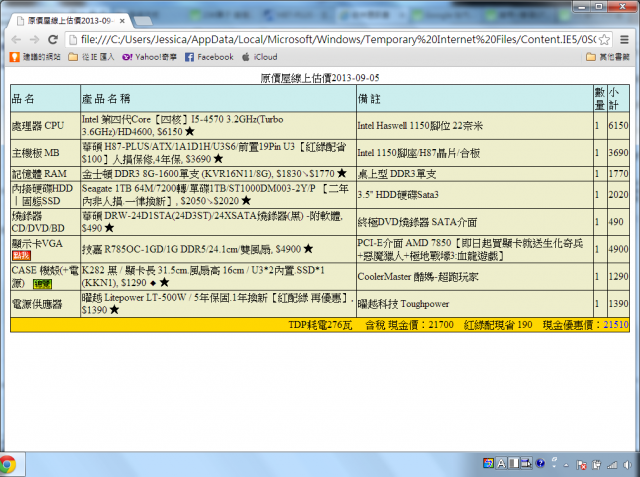Open the Chrome hamburger menu
Viewport: 640px width, 477px height.
624,40
